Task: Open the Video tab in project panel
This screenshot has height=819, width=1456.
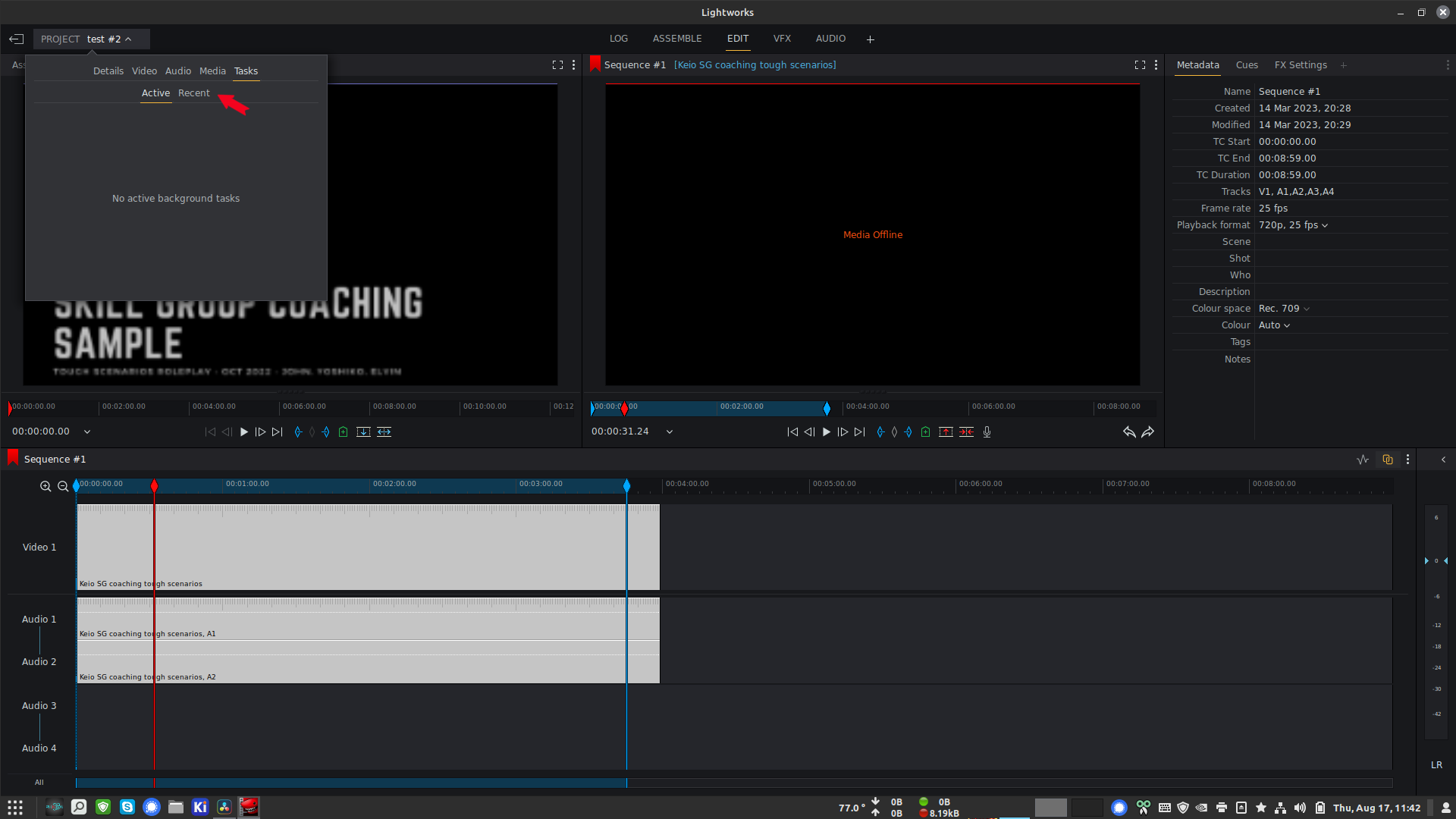Action: [144, 71]
